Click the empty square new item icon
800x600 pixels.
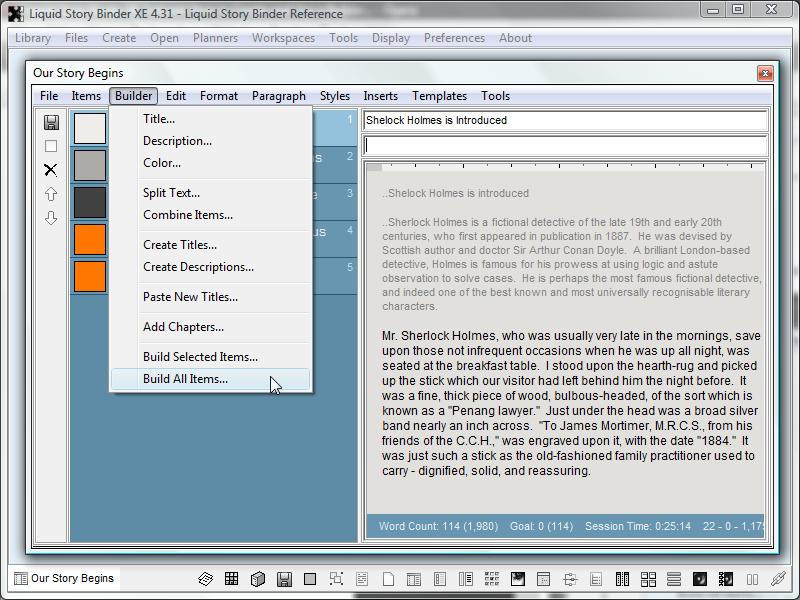[51, 146]
